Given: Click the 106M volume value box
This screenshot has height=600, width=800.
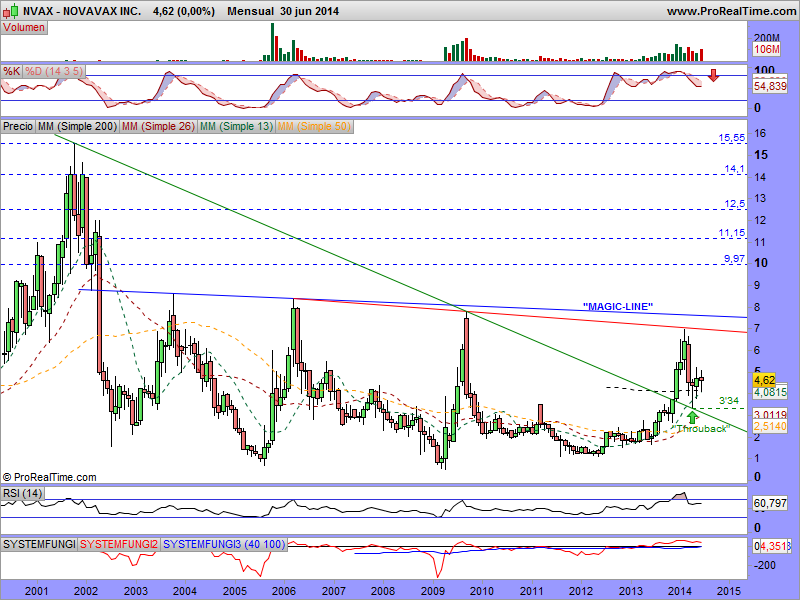Looking at the screenshot, I should click(x=767, y=49).
